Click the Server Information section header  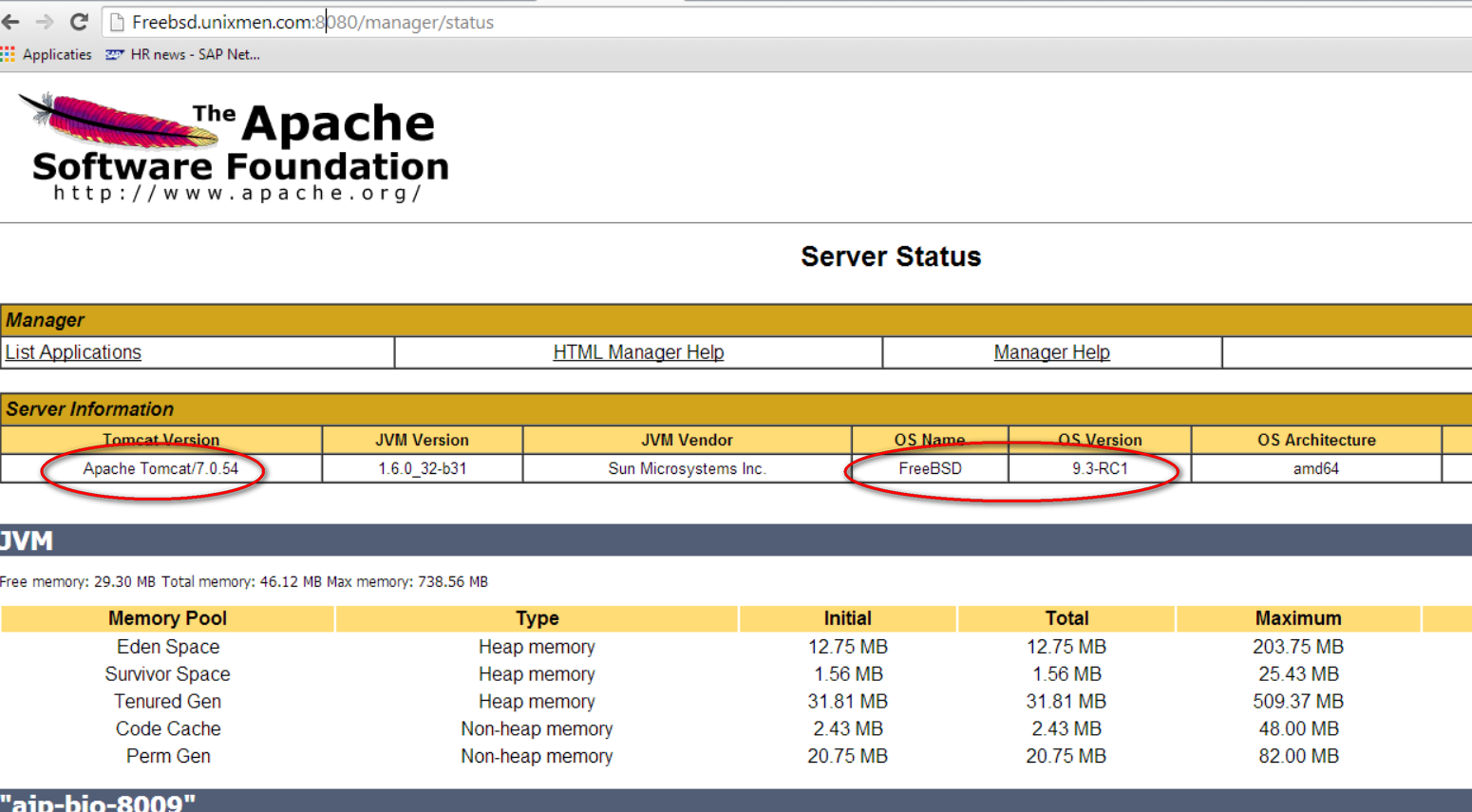(736, 409)
